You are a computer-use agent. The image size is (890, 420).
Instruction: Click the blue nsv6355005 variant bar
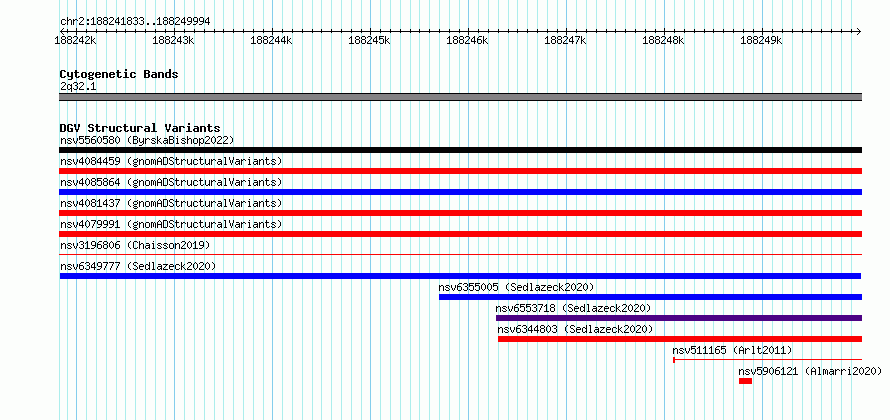point(650,297)
